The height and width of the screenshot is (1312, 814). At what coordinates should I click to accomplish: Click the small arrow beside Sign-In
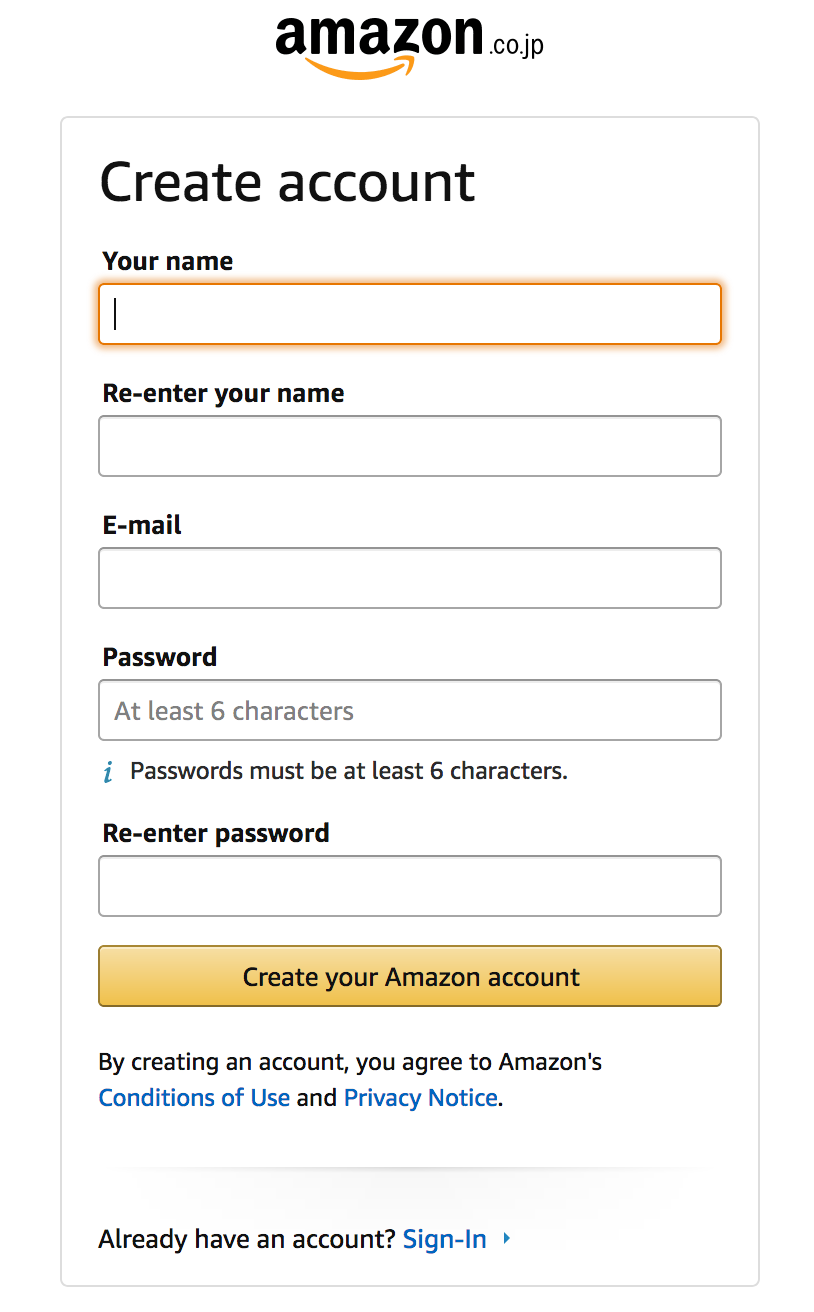pyautogui.click(x=507, y=1239)
